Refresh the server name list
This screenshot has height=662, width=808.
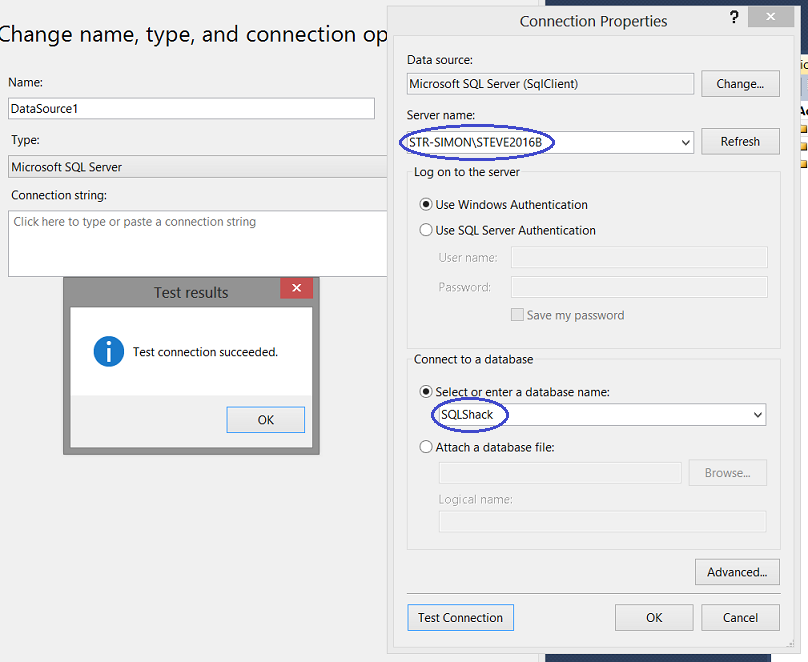[740, 142]
